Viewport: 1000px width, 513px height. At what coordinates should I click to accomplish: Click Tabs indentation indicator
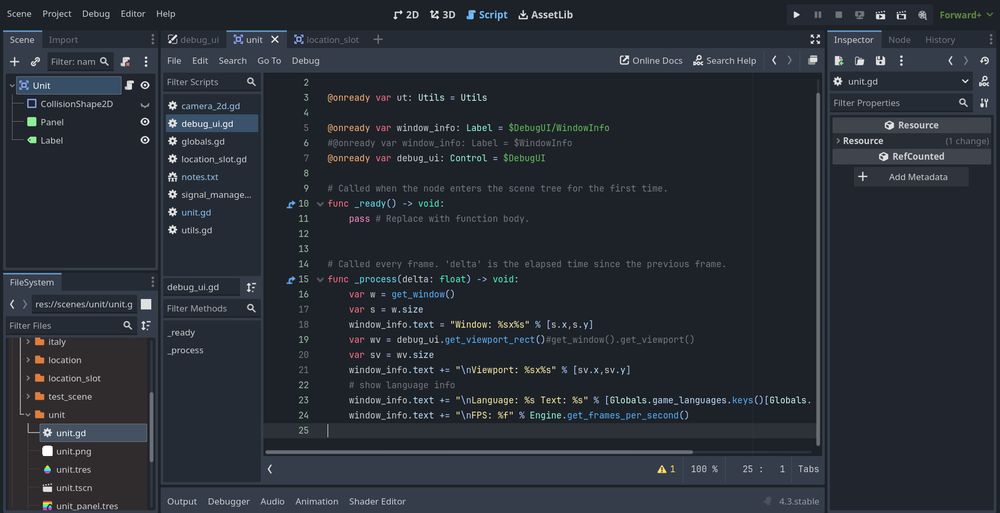point(808,469)
